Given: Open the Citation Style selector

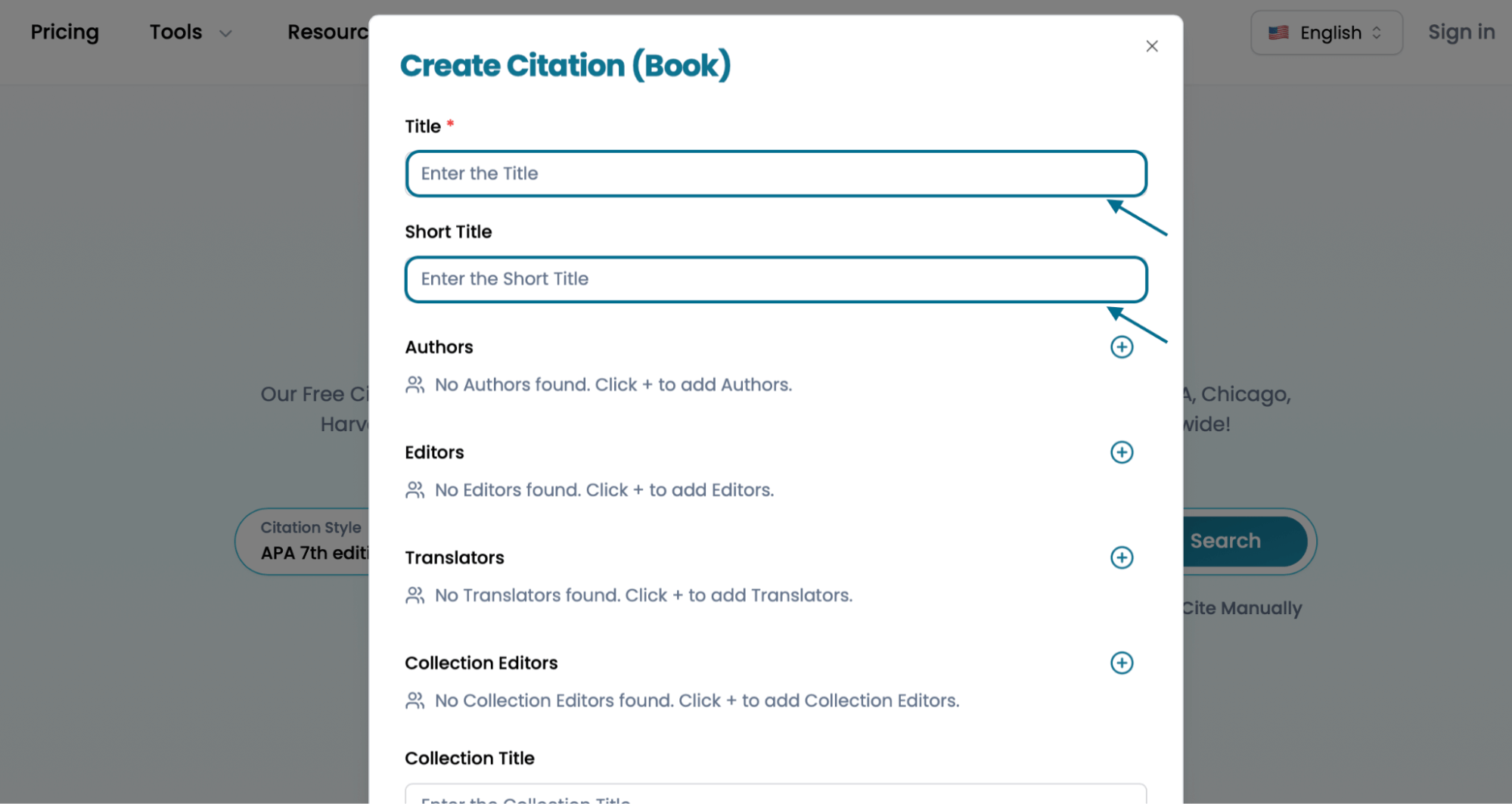Looking at the screenshot, I should click(x=312, y=541).
